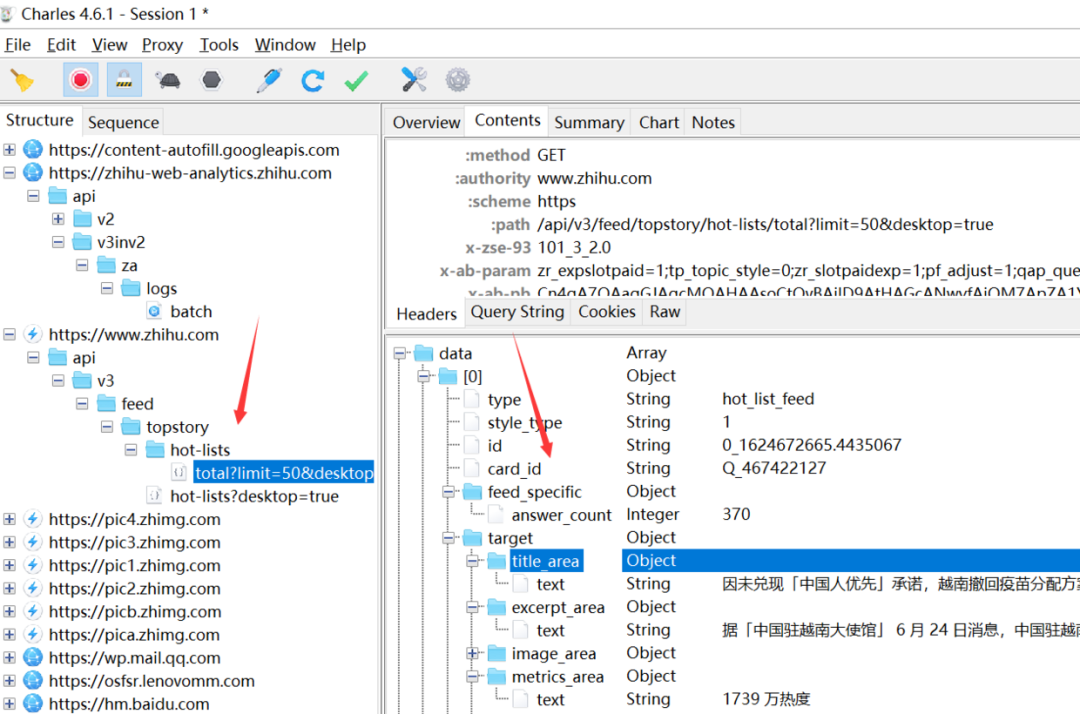
Task: Open the View menu
Action: click(x=110, y=45)
